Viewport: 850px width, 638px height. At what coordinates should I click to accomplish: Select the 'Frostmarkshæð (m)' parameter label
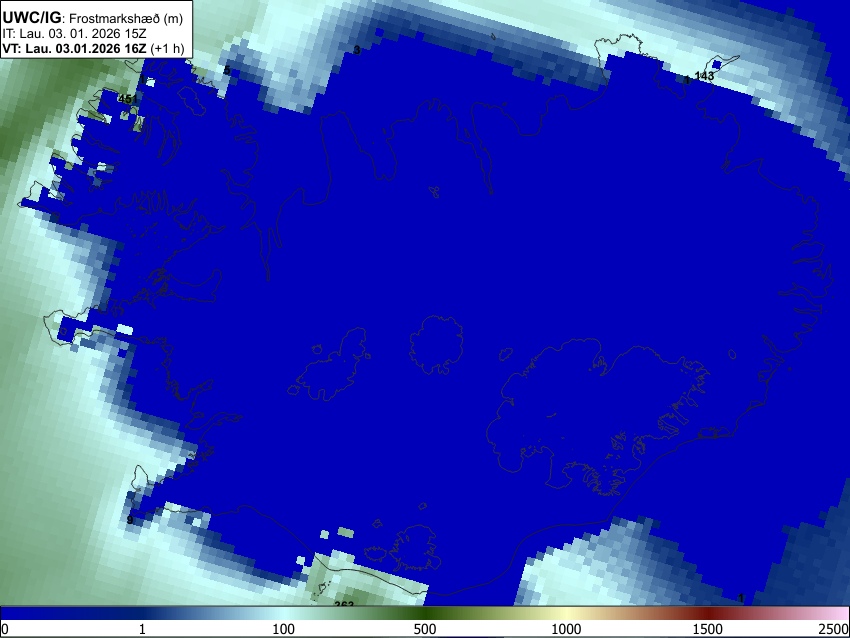click(126, 19)
